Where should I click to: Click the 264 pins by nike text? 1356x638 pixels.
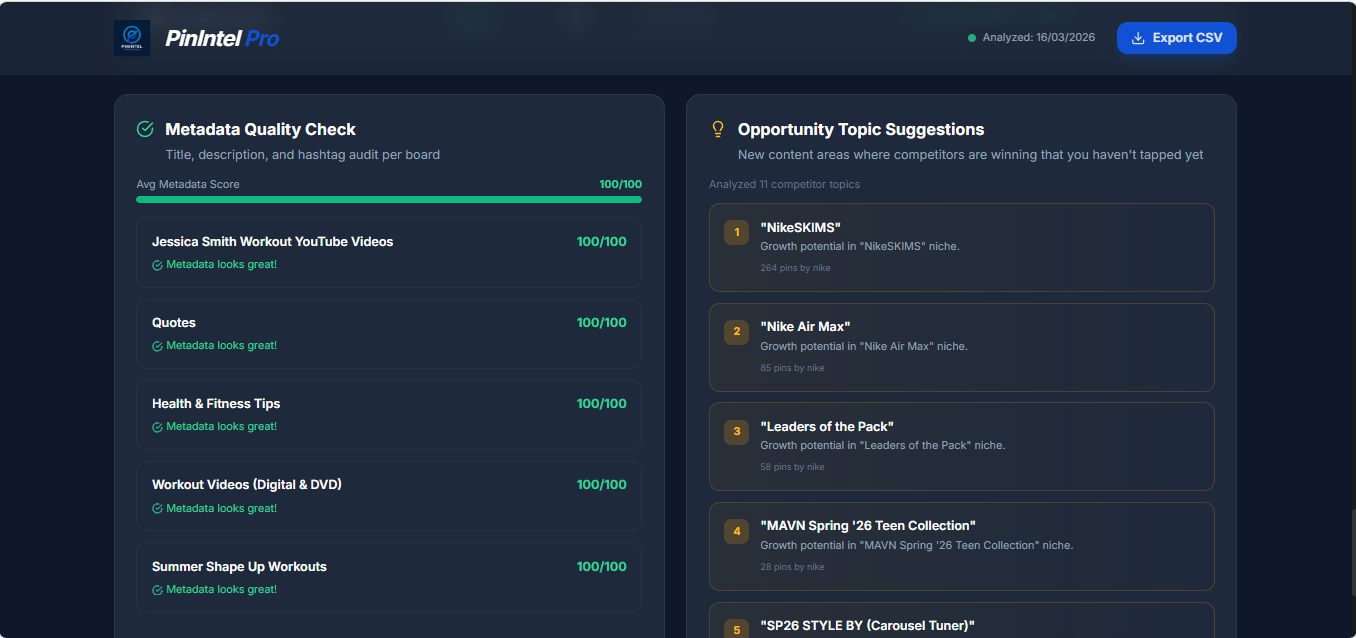pos(795,268)
